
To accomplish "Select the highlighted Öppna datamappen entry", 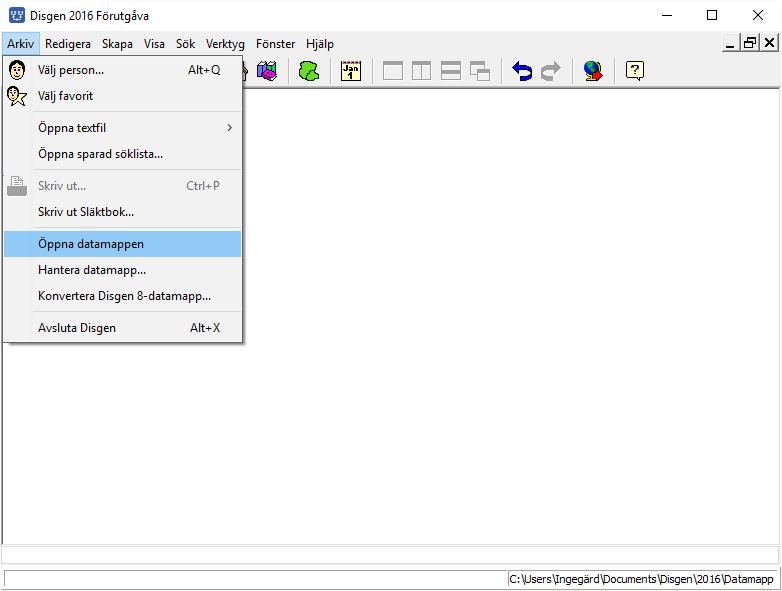I will [x=122, y=244].
